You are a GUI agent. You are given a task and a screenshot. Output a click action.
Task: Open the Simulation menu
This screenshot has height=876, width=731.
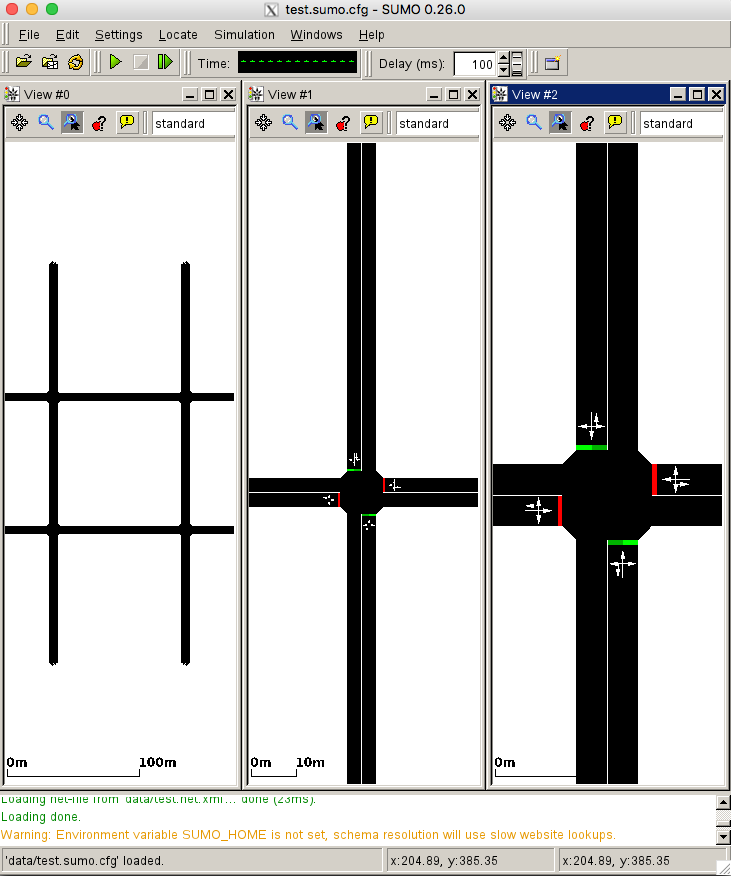coord(244,35)
